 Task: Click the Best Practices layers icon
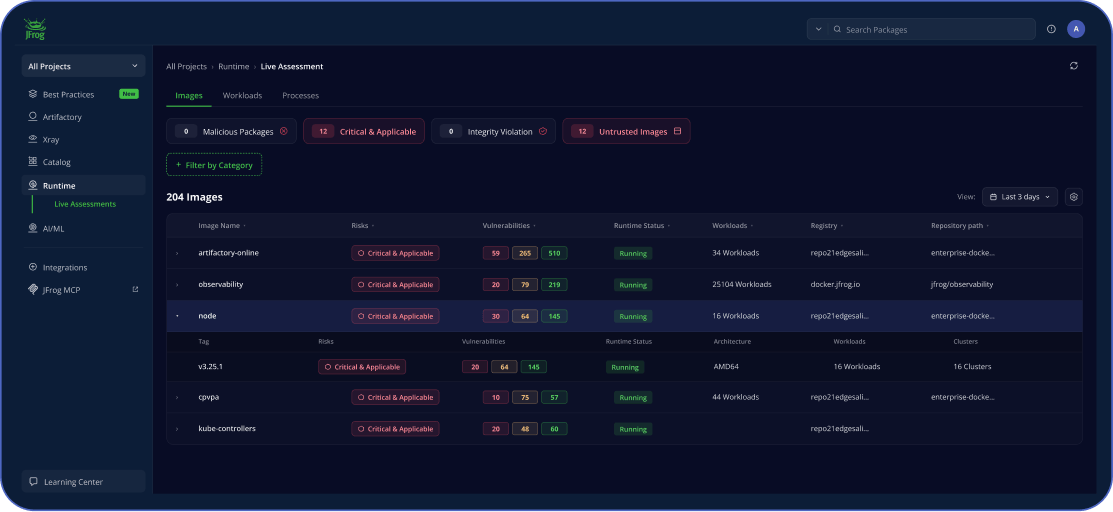pyautogui.click(x=33, y=94)
